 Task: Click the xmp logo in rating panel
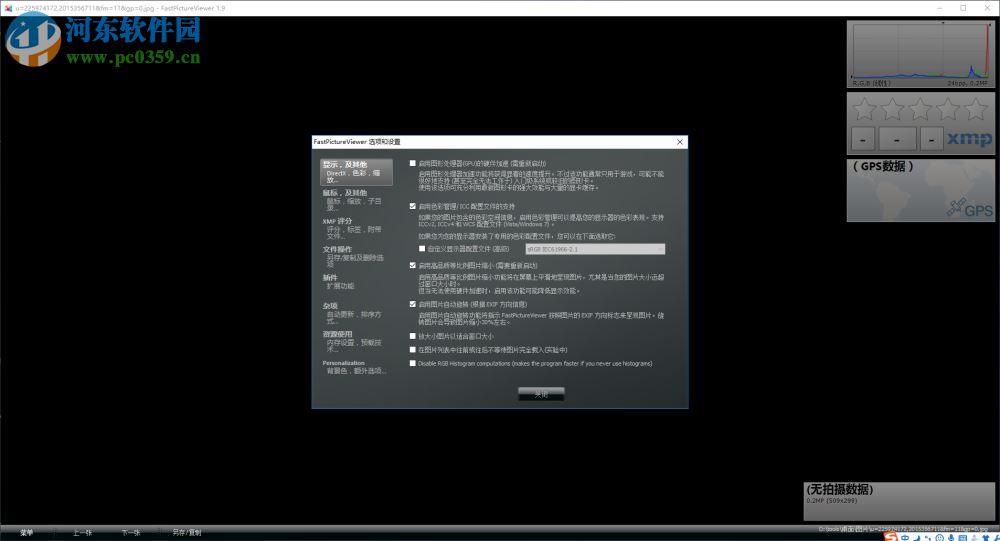click(x=969, y=138)
